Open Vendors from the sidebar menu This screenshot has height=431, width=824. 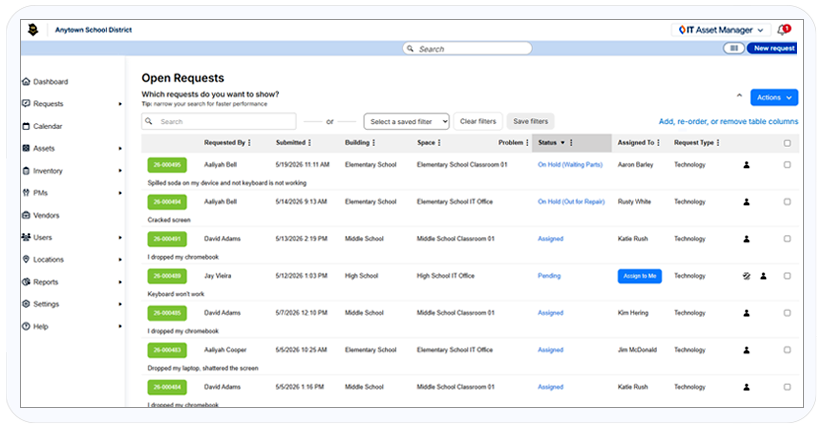coord(46,215)
